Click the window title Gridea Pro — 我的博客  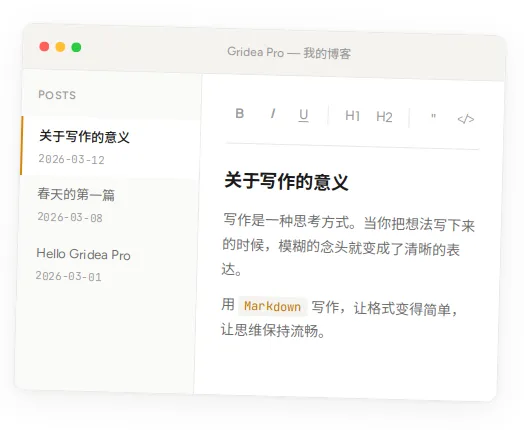[x=289, y=53]
